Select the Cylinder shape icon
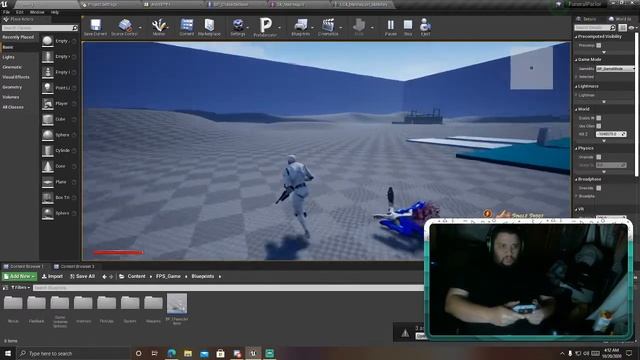 (48, 151)
